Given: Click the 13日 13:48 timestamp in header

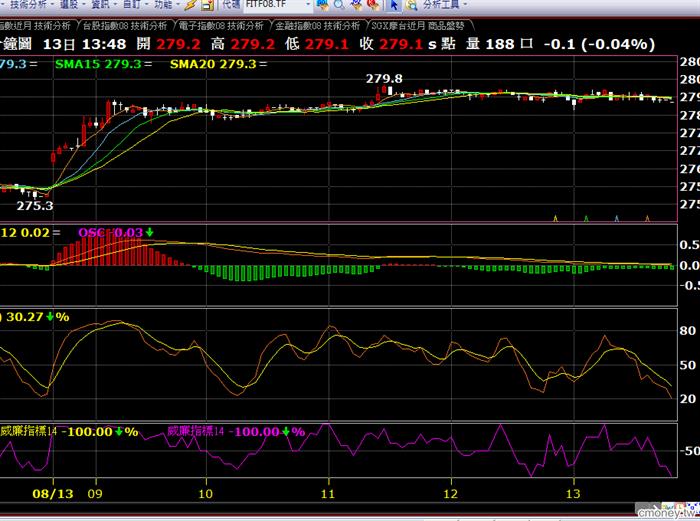Looking at the screenshot, I should pyautogui.click(x=84, y=44).
